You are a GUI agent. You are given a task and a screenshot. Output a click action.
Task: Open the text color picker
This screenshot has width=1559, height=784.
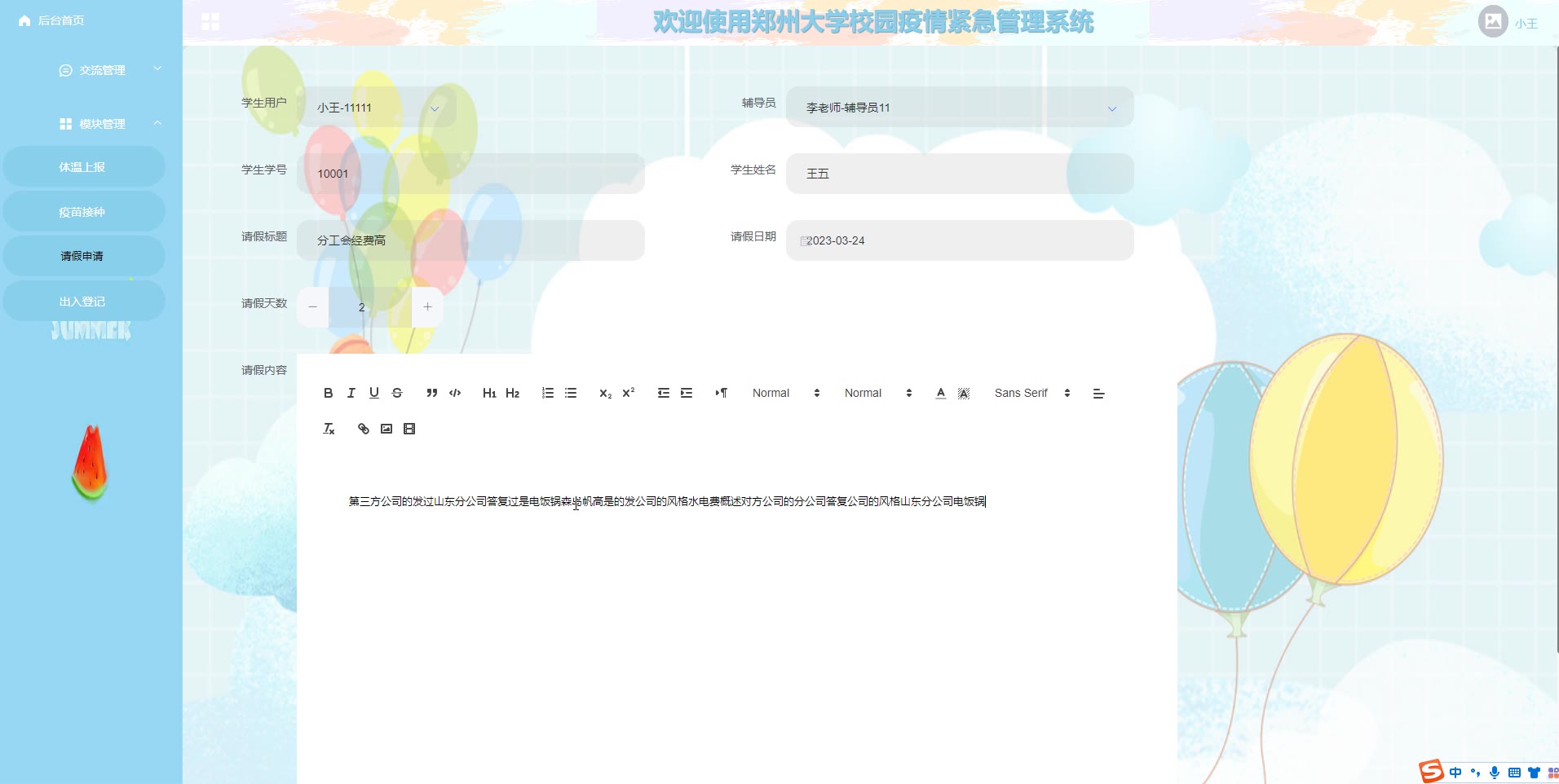pos(941,393)
